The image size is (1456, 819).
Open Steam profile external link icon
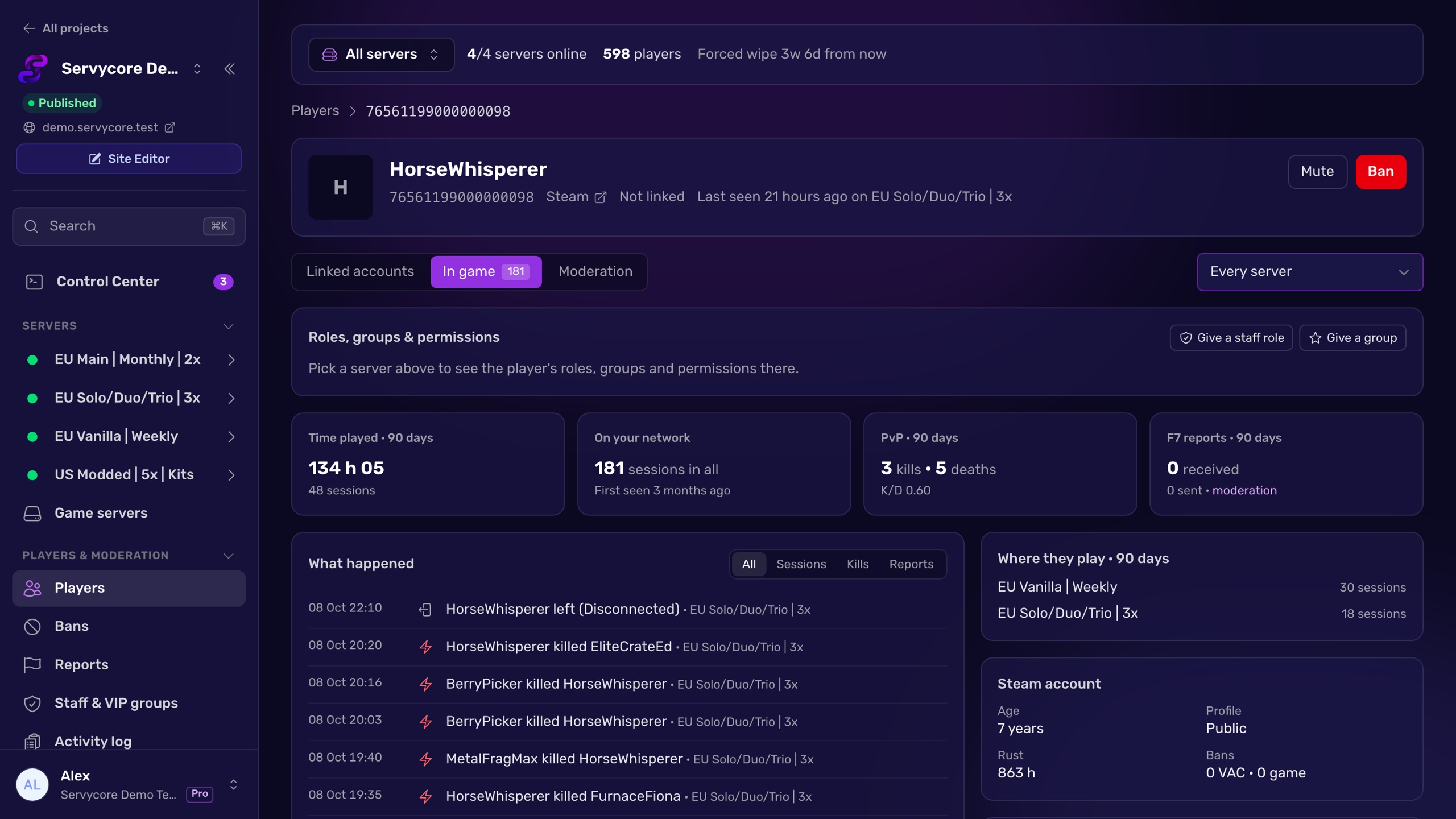point(600,197)
